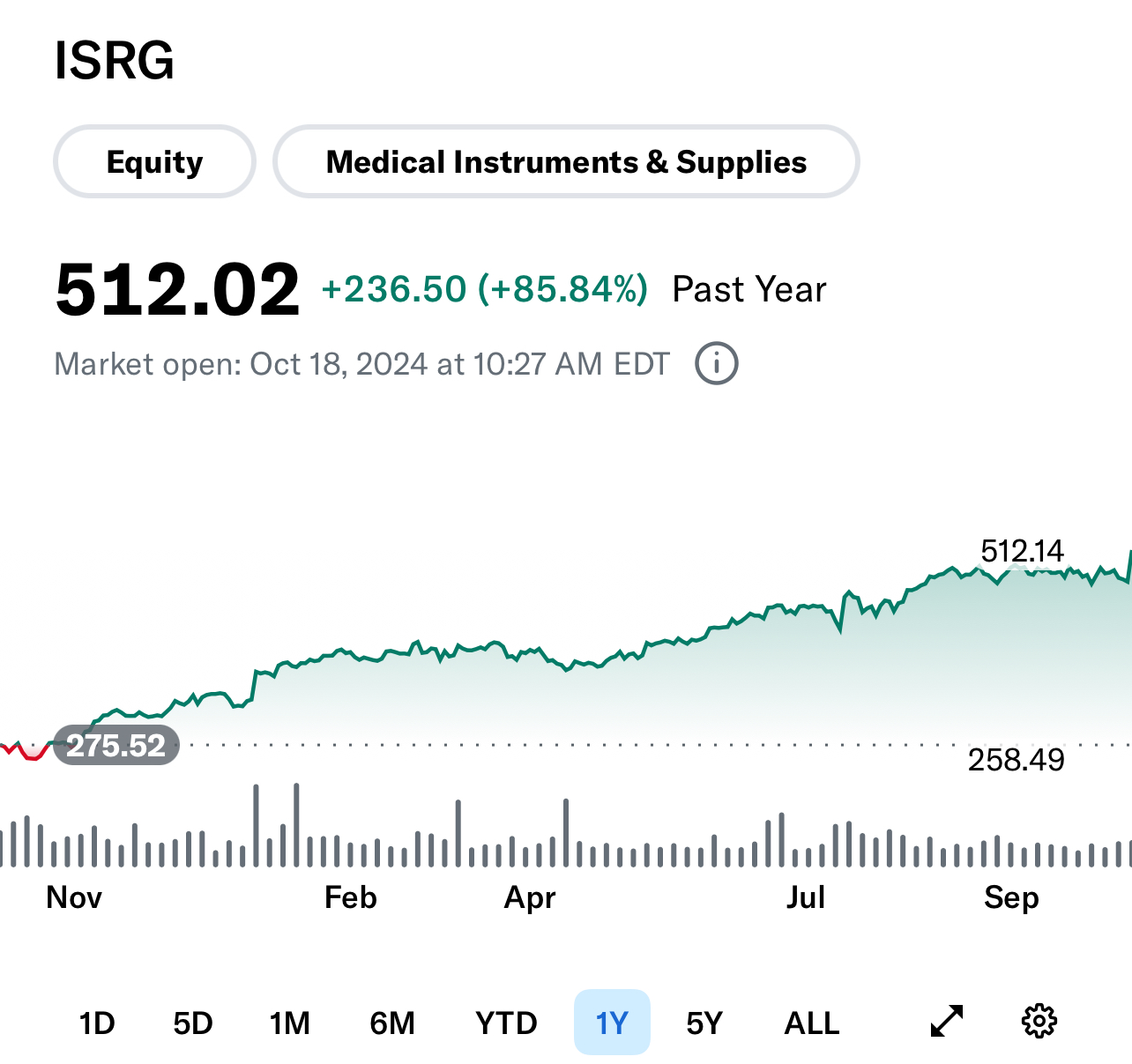Switch to 5Y range
Screen dimensions: 1132x1064
coord(704,1023)
